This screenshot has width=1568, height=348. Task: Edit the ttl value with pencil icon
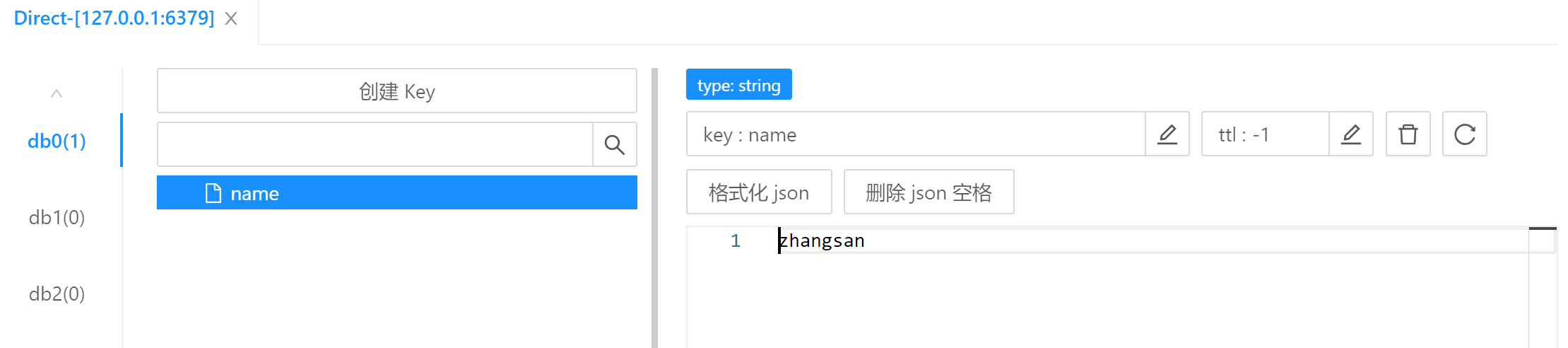click(x=1350, y=134)
